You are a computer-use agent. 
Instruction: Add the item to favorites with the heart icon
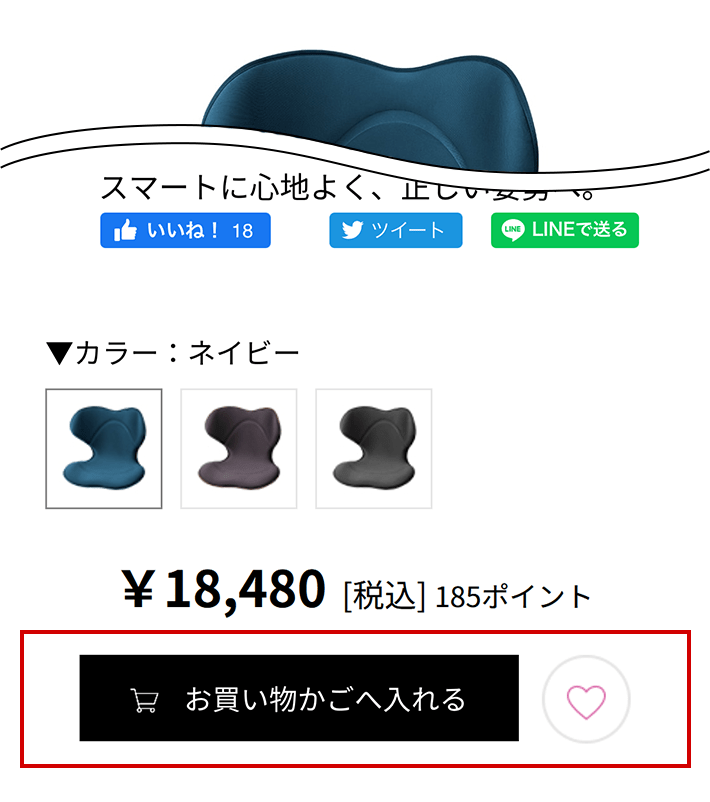(586, 699)
